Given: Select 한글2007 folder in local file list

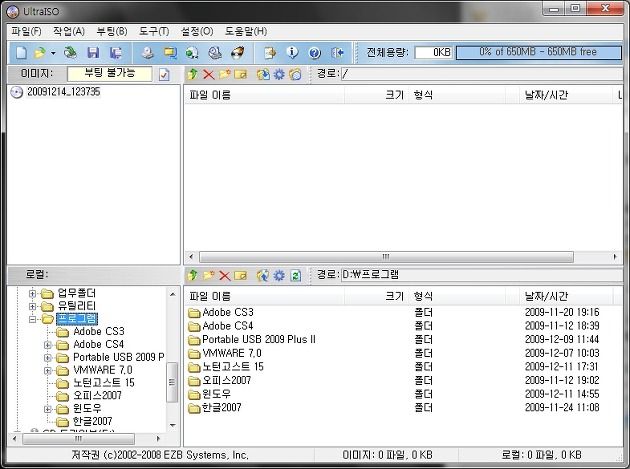Looking at the screenshot, I should [x=221, y=408].
